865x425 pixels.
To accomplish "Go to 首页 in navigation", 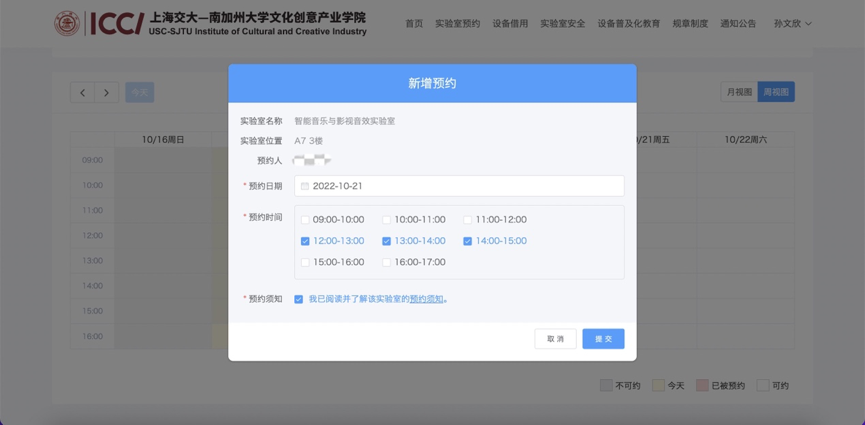I will pyautogui.click(x=414, y=23).
